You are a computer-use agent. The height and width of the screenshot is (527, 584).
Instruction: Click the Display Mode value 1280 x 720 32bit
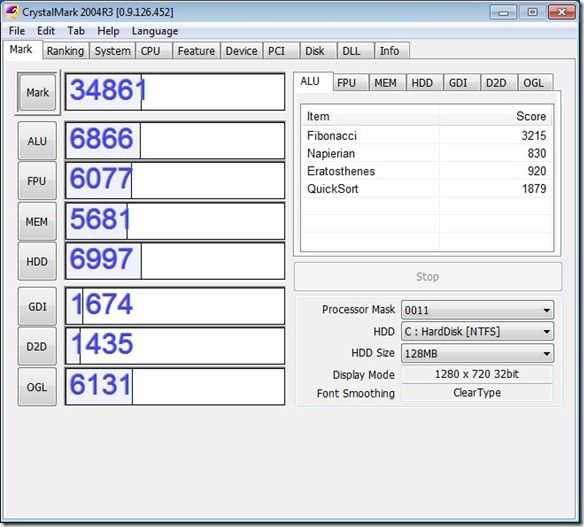477,374
